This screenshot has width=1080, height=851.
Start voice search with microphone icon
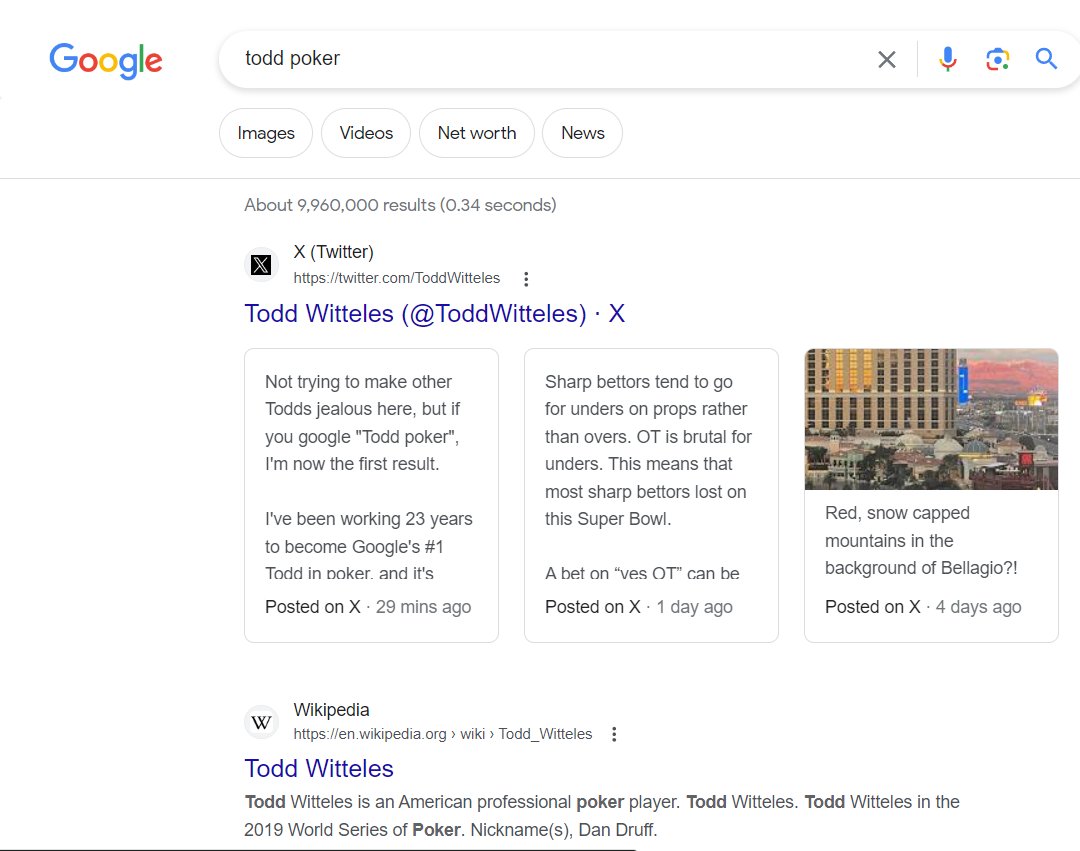click(x=948, y=59)
